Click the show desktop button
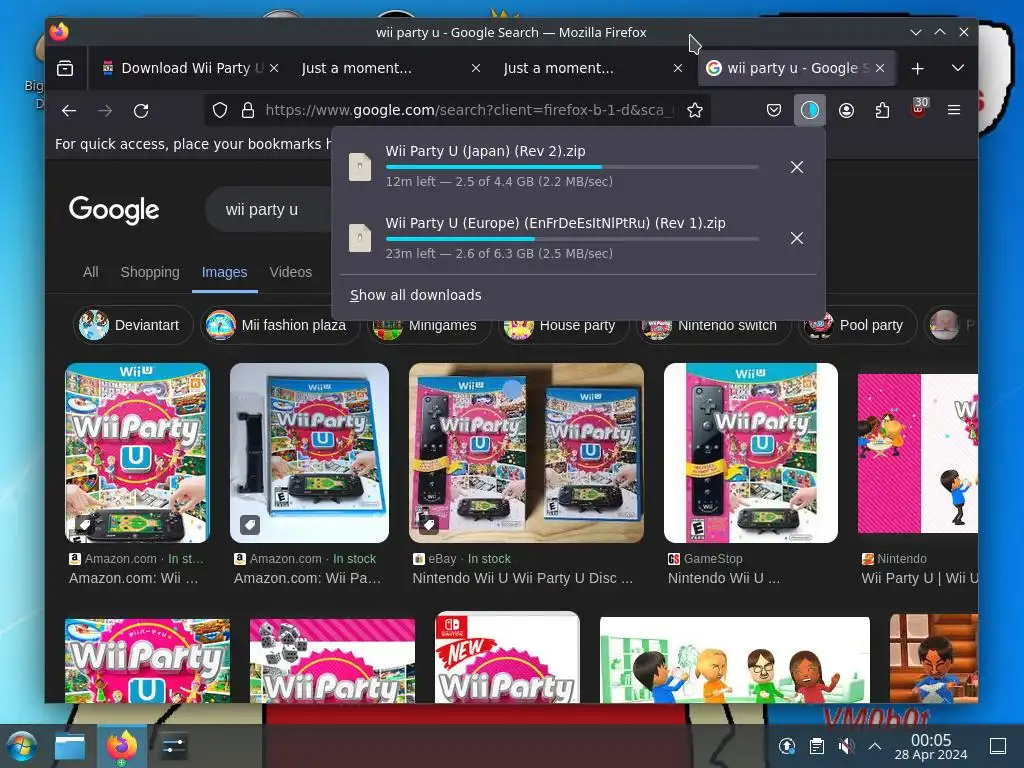Image resolution: width=1024 pixels, height=768 pixels. (x=998, y=746)
